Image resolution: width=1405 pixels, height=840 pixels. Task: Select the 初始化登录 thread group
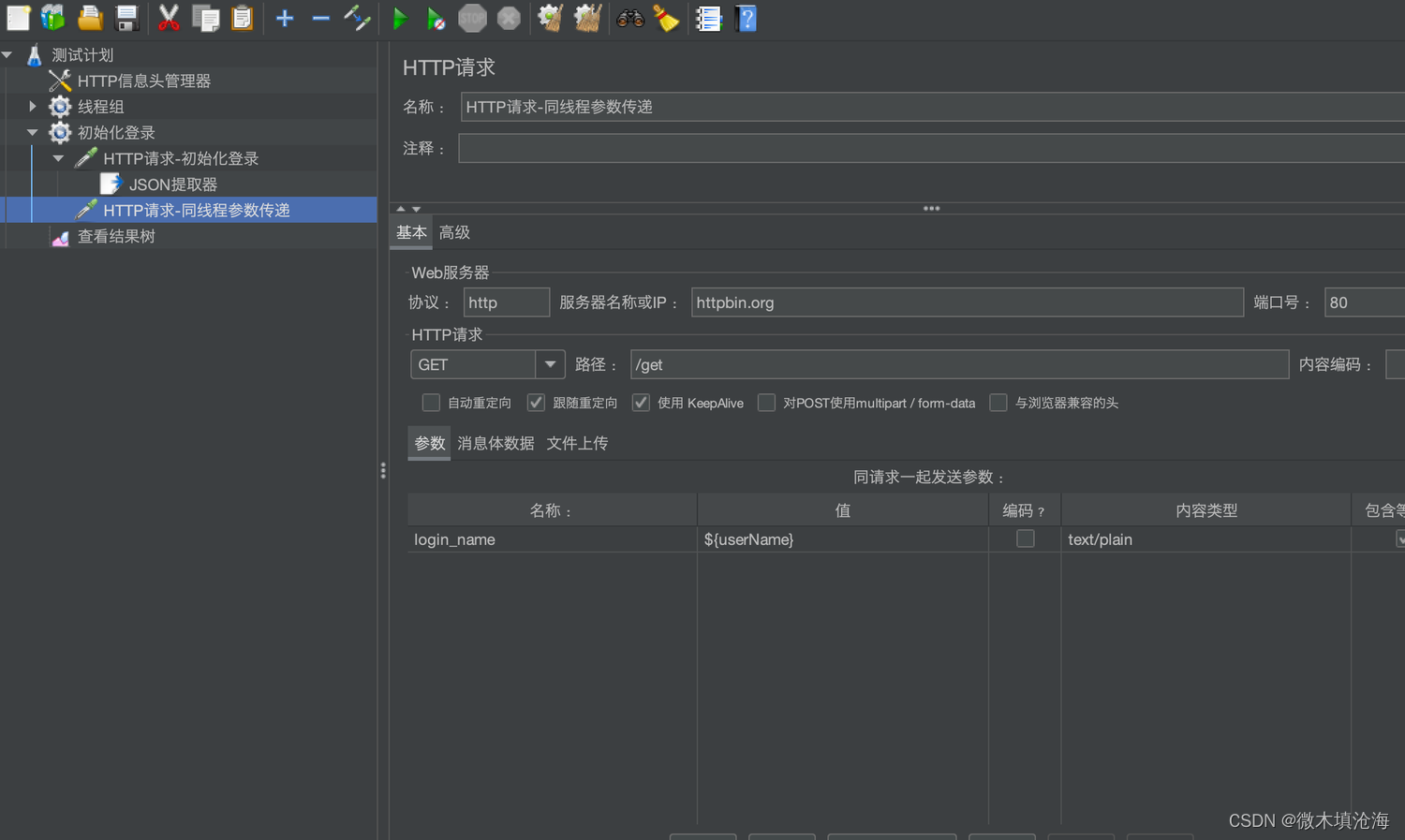(116, 133)
